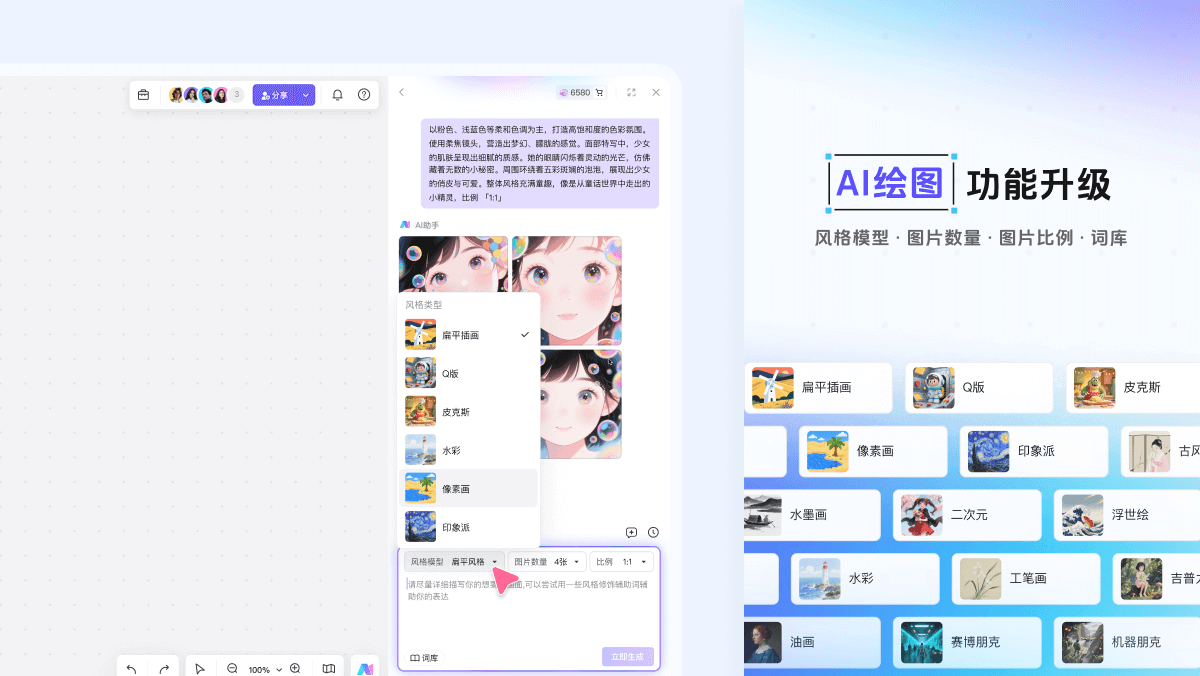Image resolution: width=1200 pixels, height=676 pixels.
Task: Start a new chat conversation icon
Action: (x=631, y=533)
